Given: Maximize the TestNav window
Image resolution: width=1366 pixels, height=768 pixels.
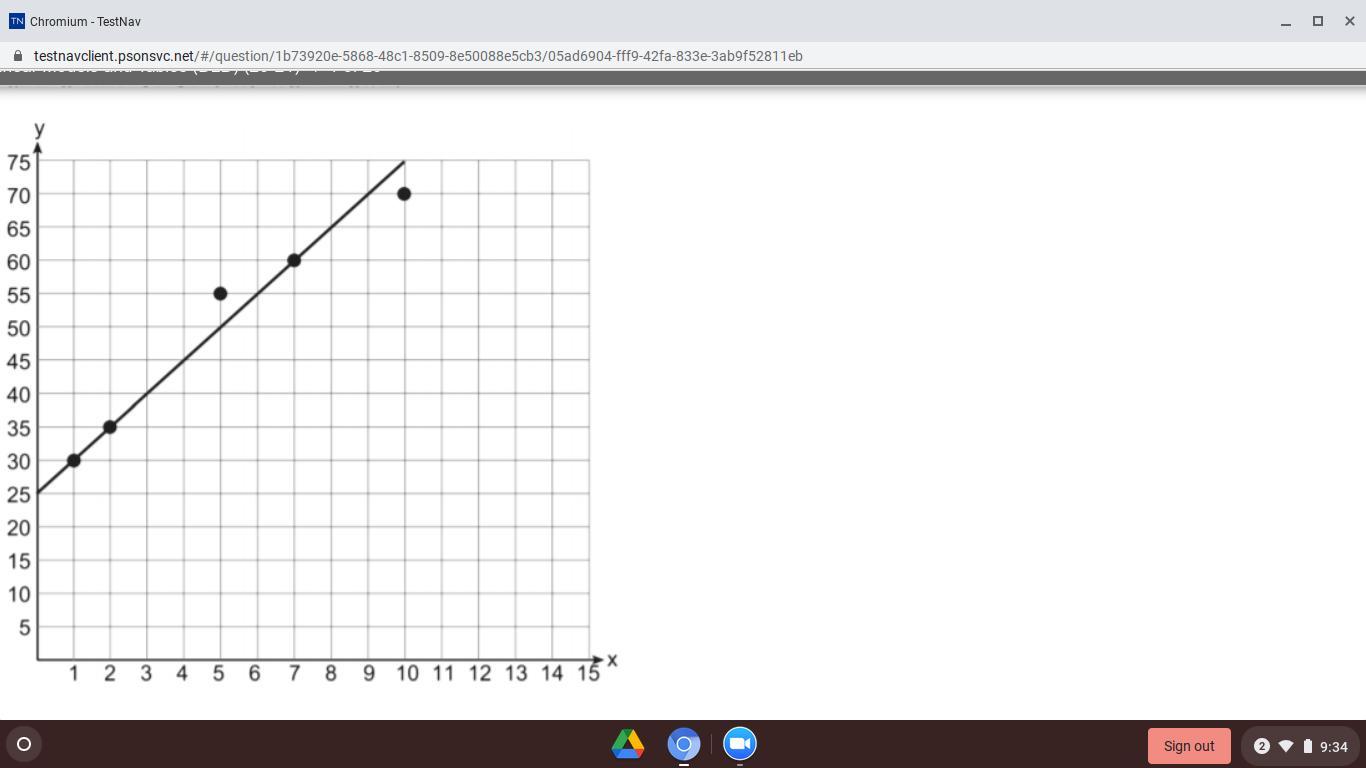Looking at the screenshot, I should coord(1318,21).
